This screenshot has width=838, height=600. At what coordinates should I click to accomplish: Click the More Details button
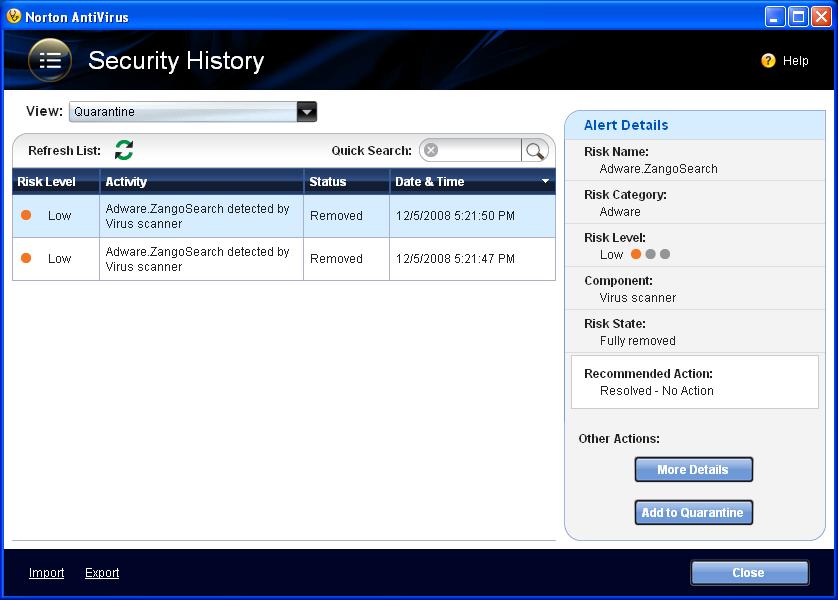click(694, 470)
